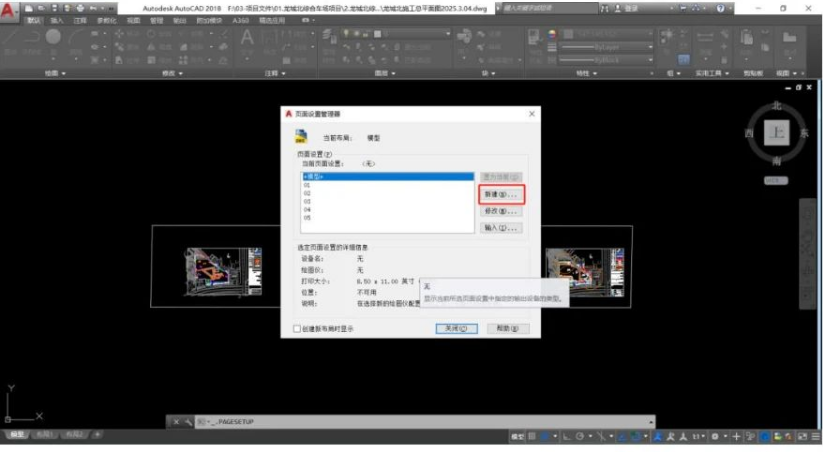The width and height of the screenshot is (823, 452).
Task: Toggle ortho mode in status bar
Action: pyautogui.click(x=567, y=436)
